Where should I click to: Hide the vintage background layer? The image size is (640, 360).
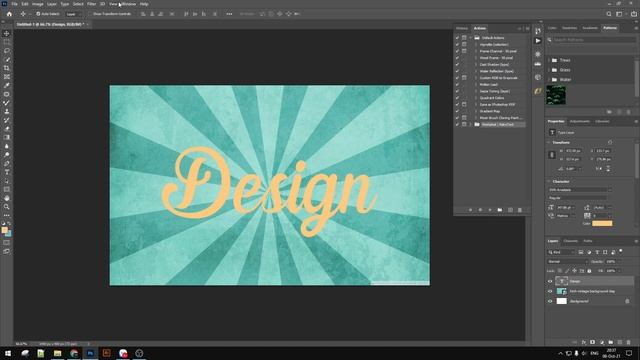pos(550,291)
